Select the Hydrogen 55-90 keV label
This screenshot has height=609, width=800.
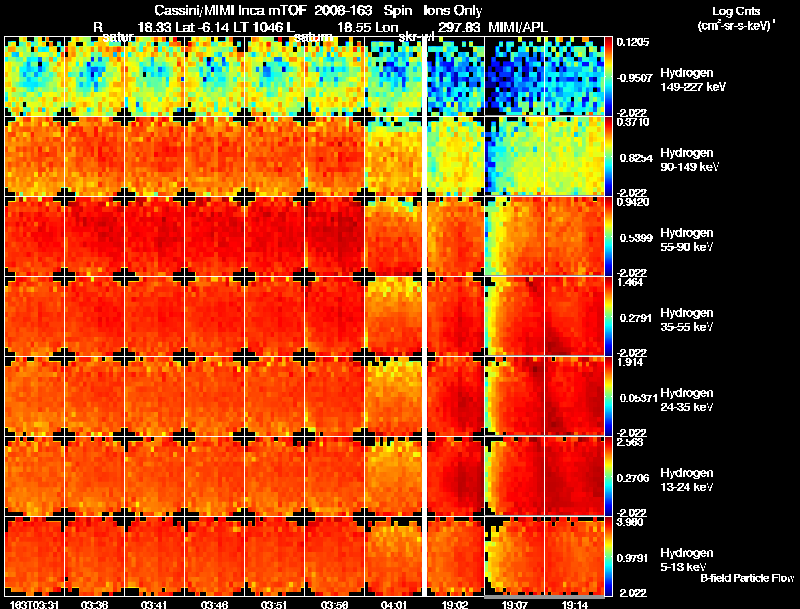[687, 239]
